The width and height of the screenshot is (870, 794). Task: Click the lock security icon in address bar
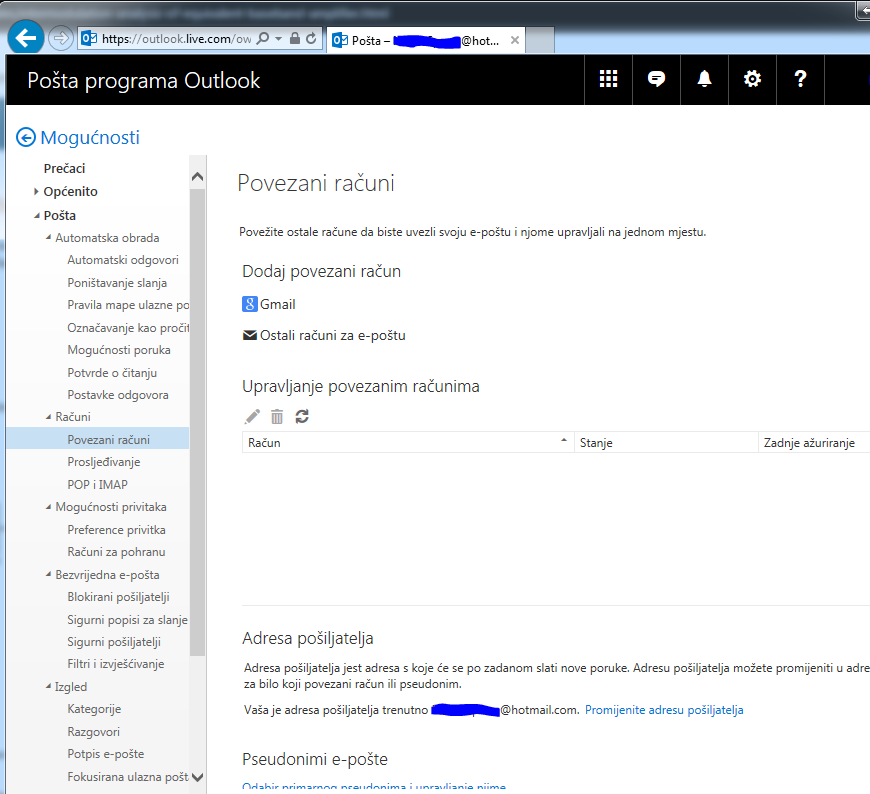[x=295, y=38]
